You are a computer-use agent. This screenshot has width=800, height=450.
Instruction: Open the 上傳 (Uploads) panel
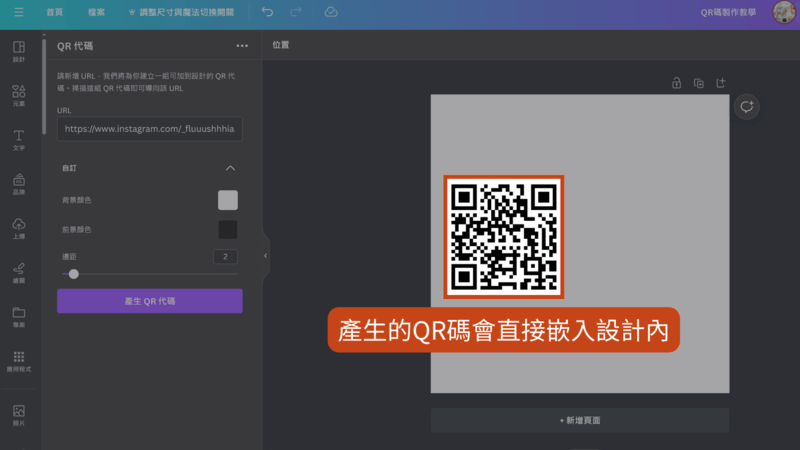pos(18,228)
